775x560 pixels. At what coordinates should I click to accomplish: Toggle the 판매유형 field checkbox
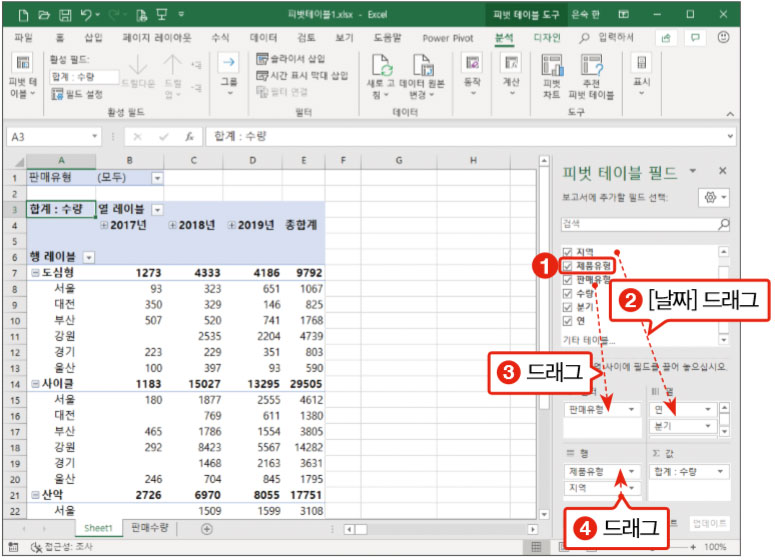click(567, 280)
